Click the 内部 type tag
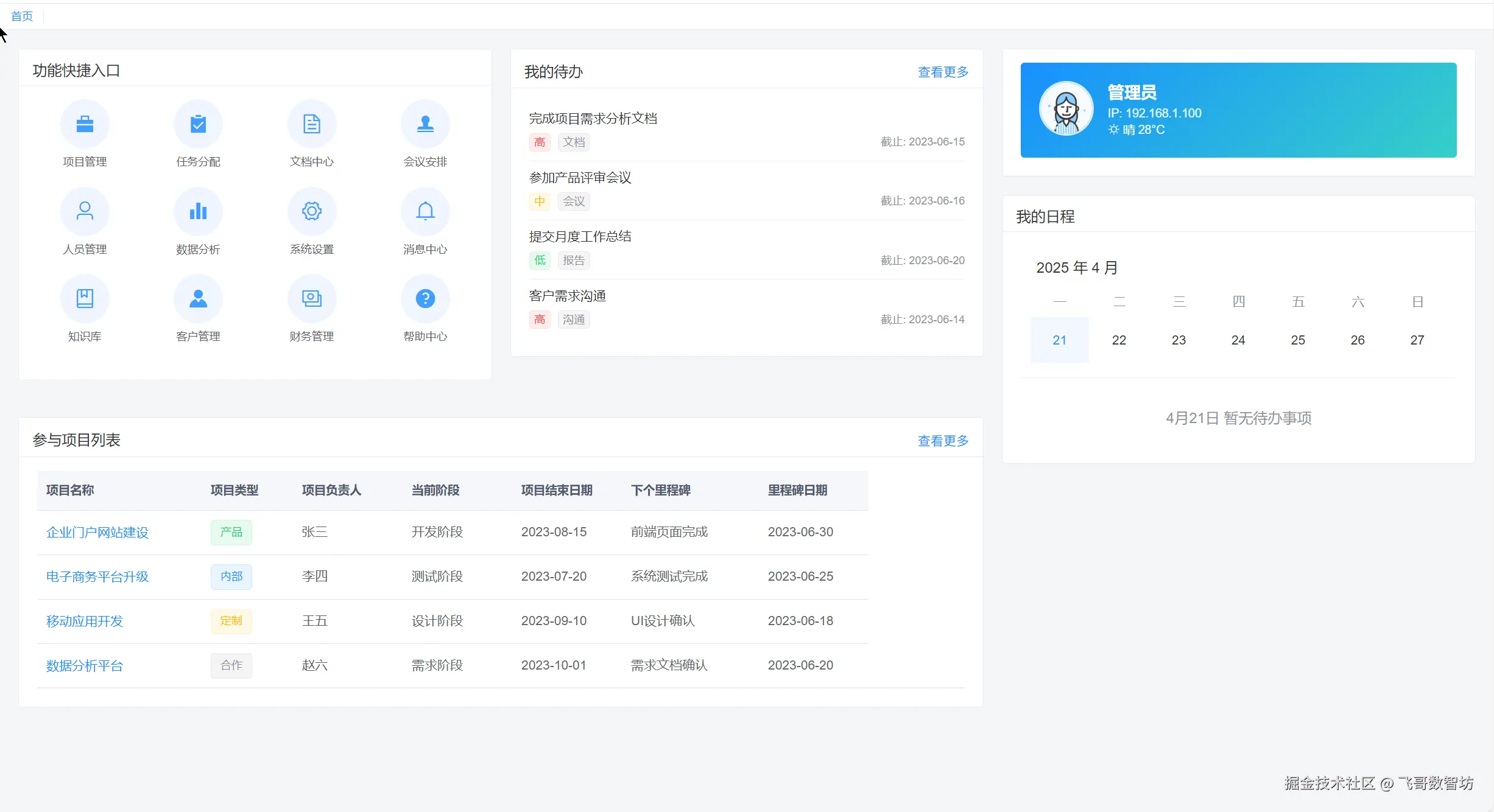 [231, 577]
